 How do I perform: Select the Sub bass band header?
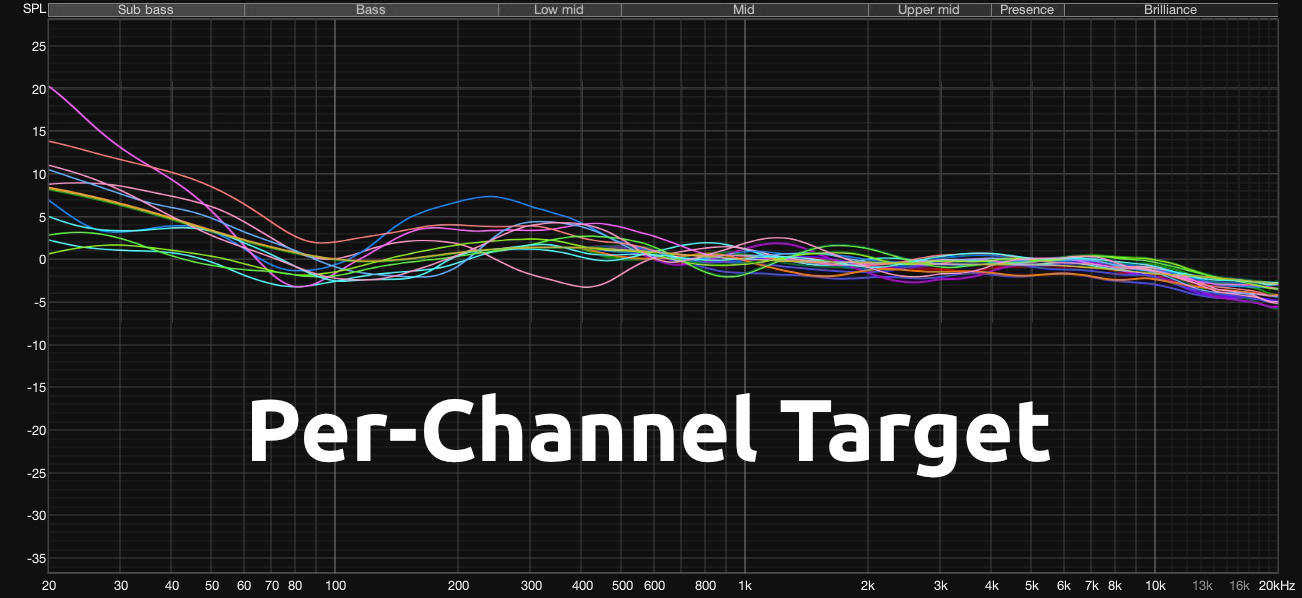146,10
